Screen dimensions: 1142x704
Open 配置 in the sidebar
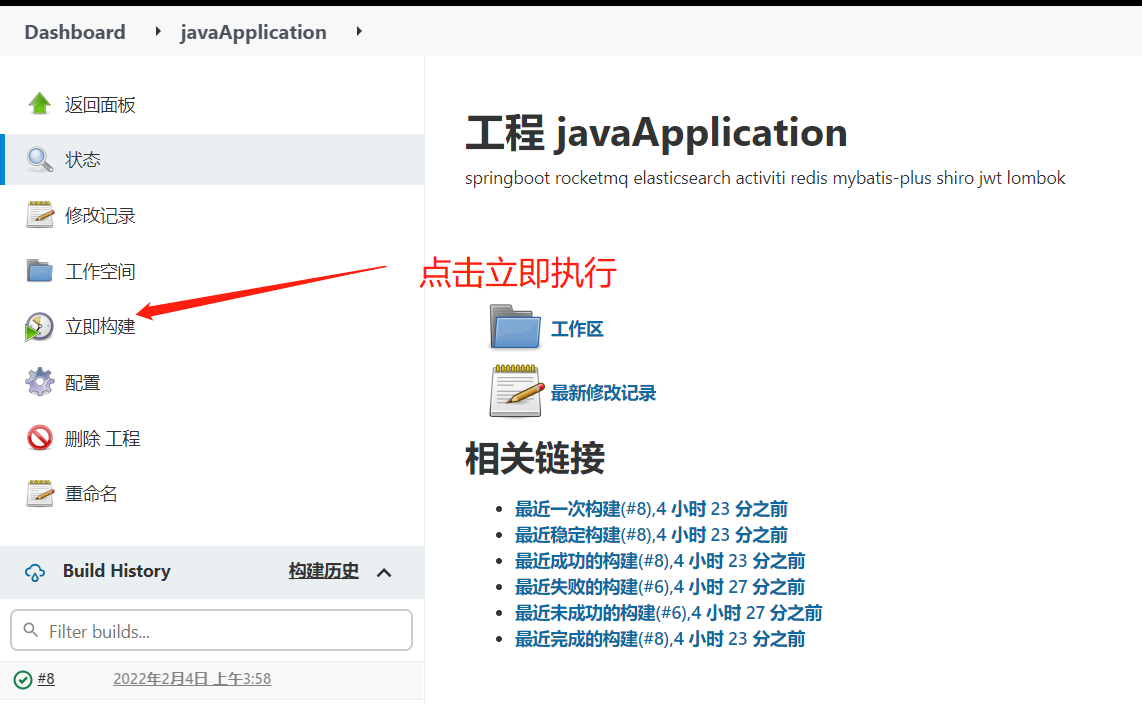pyautogui.click(x=82, y=382)
